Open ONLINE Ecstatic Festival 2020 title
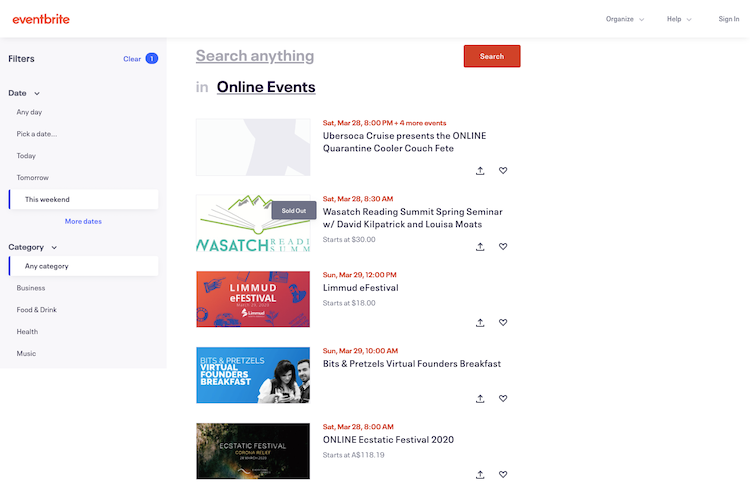 point(388,440)
